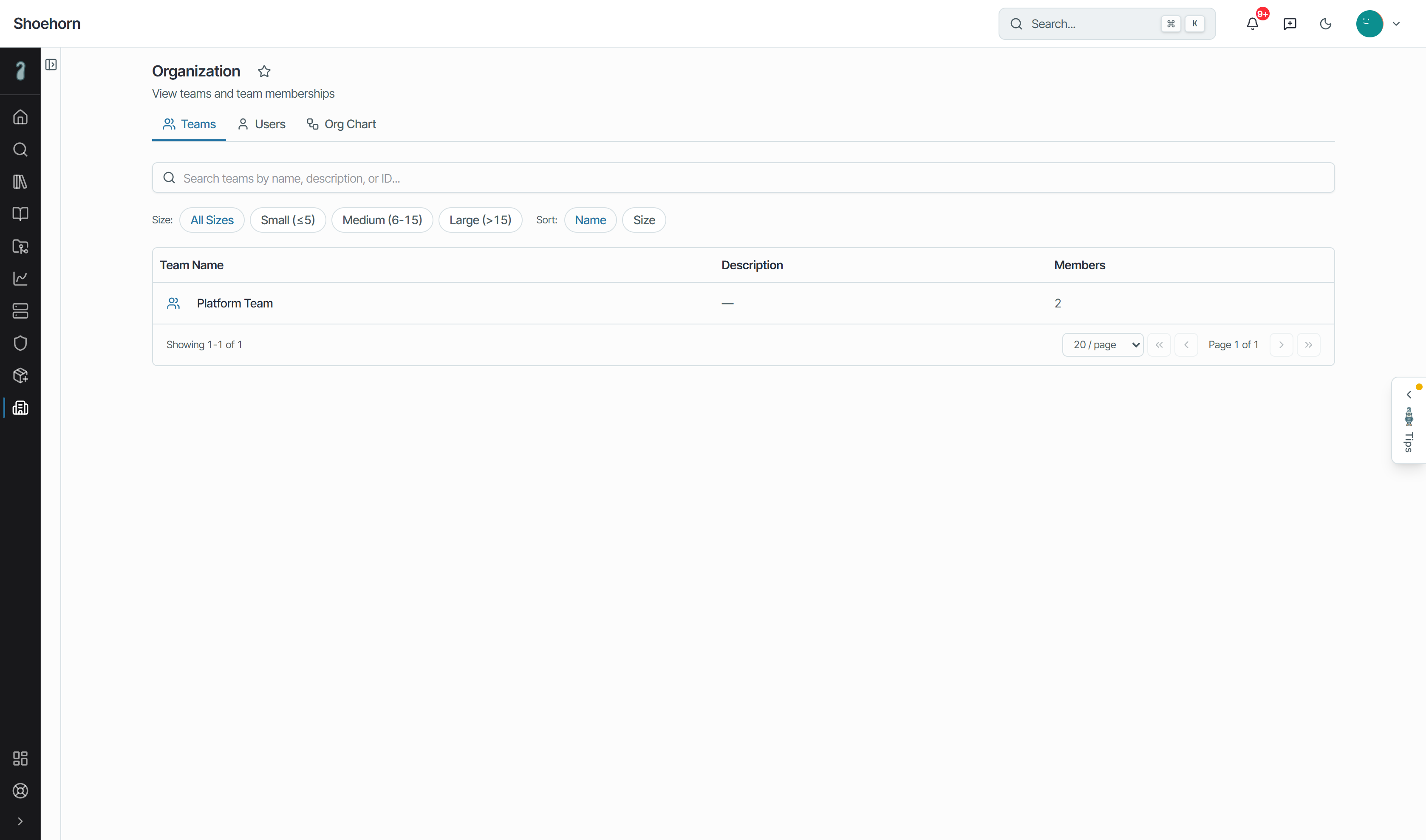The height and width of the screenshot is (840, 1426).
Task: Click the search teams input field
Action: pyautogui.click(x=743, y=178)
